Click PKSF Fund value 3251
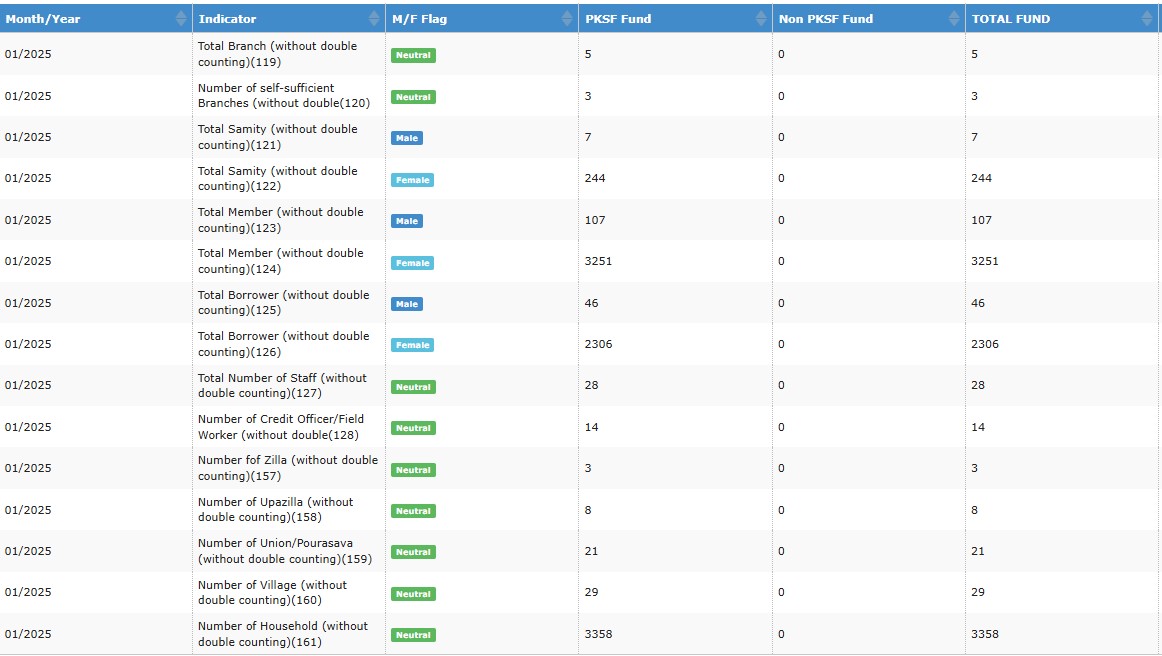Screen dimensions: 1162x656 (x=598, y=261)
